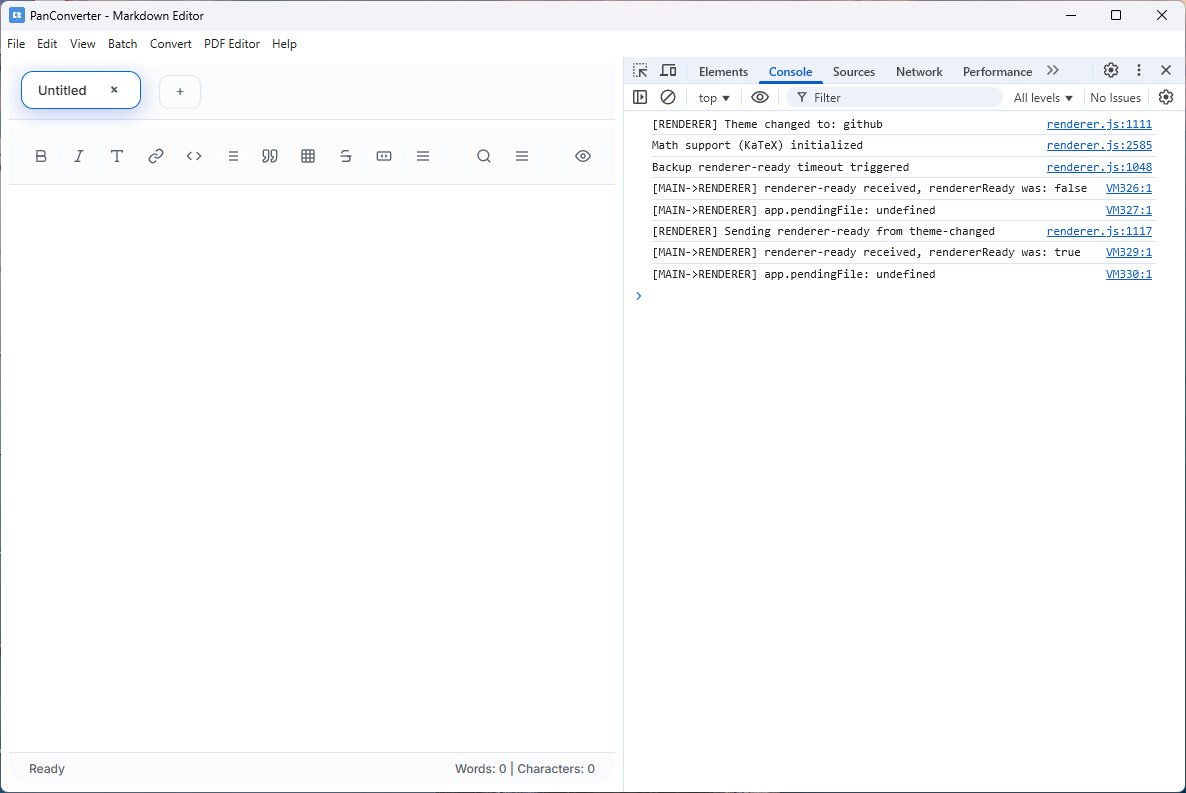Close the Untitled tab with its x
Viewport: 1186px width, 793px height.
[114, 89]
